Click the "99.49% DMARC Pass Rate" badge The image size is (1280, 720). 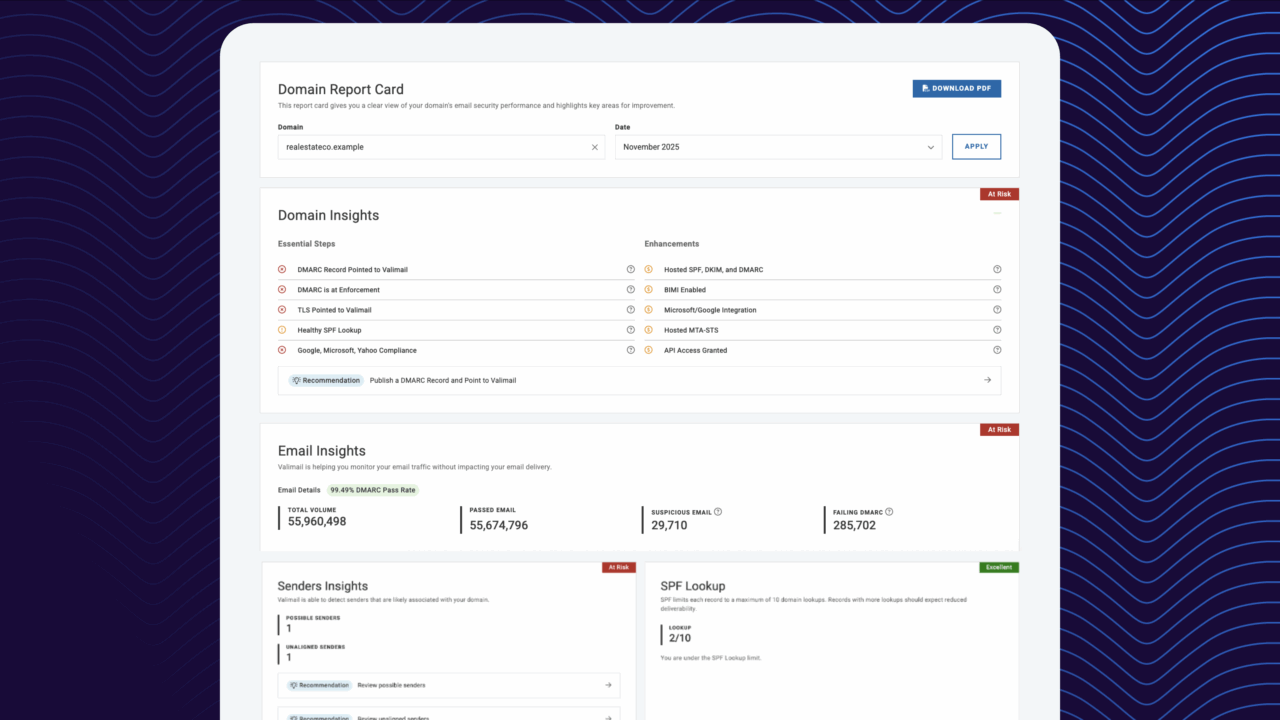(x=372, y=490)
